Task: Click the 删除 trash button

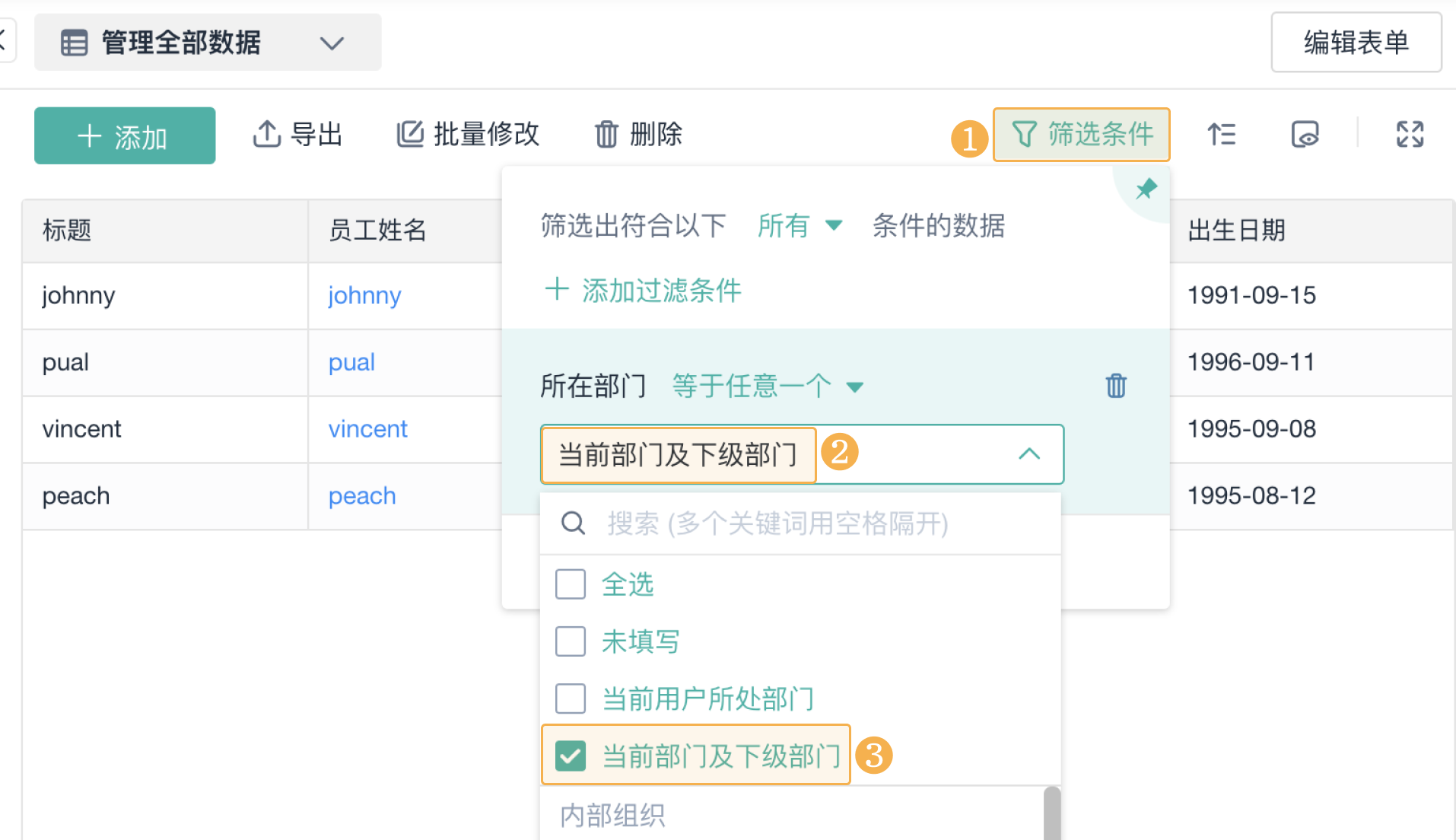Action: [x=638, y=135]
